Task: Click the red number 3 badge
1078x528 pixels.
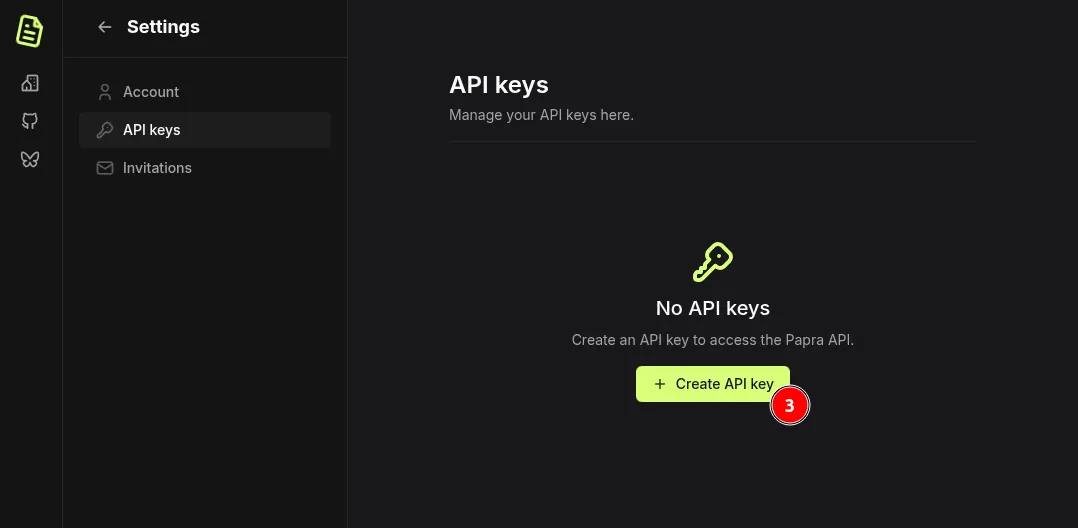Action: (x=789, y=406)
